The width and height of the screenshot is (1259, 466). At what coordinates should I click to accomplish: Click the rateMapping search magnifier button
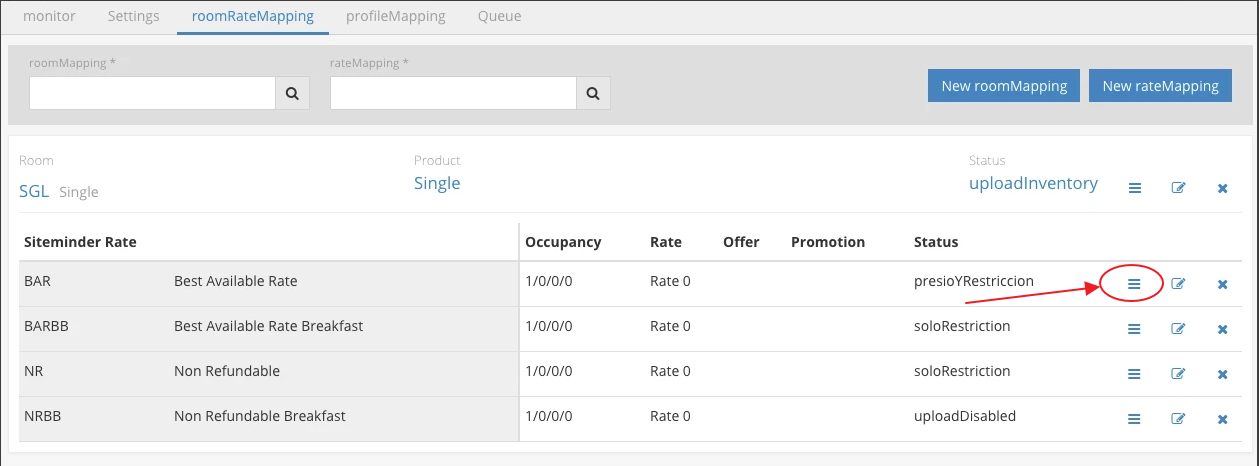[x=593, y=93]
